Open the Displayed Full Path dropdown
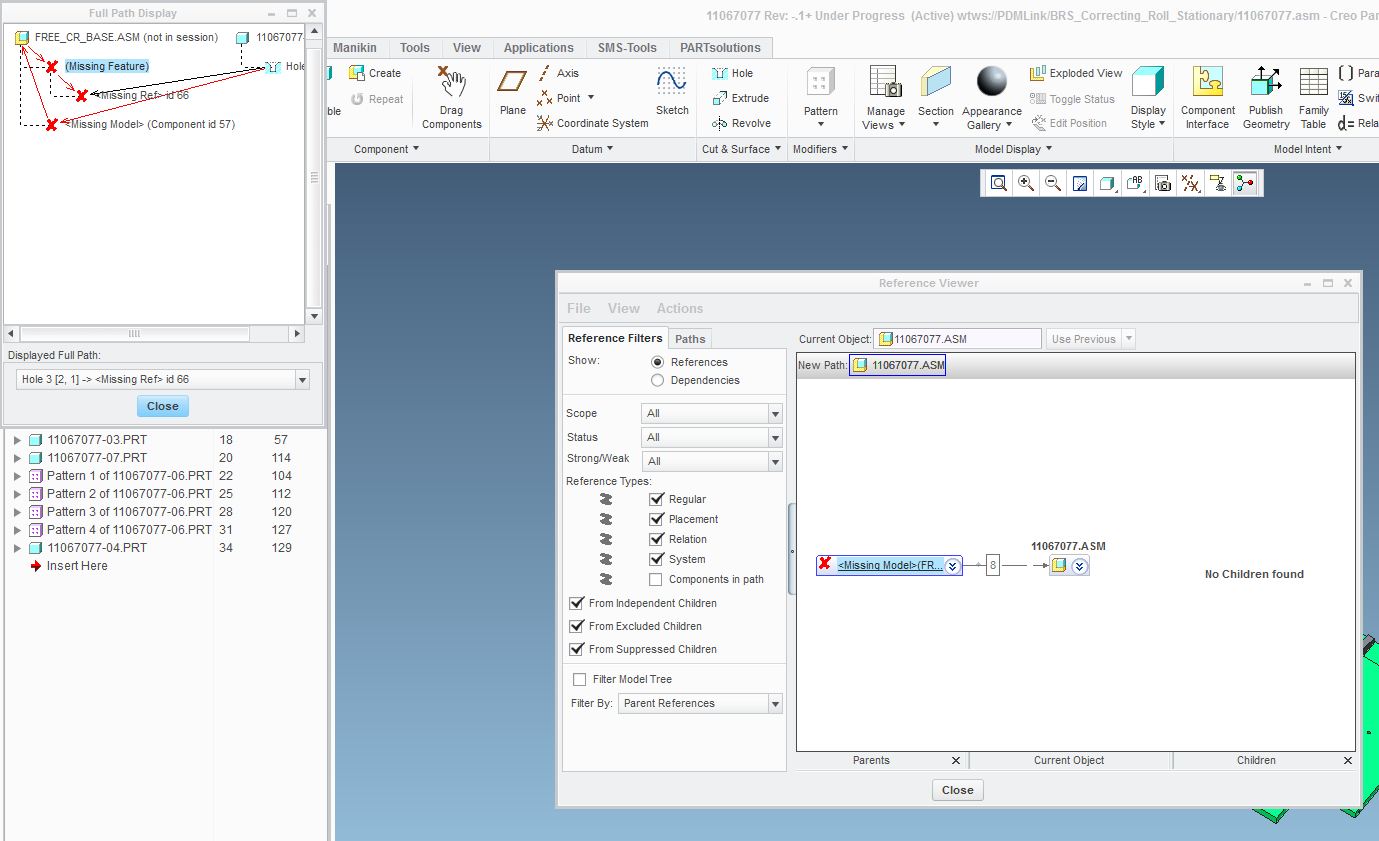 [x=163, y=380]
